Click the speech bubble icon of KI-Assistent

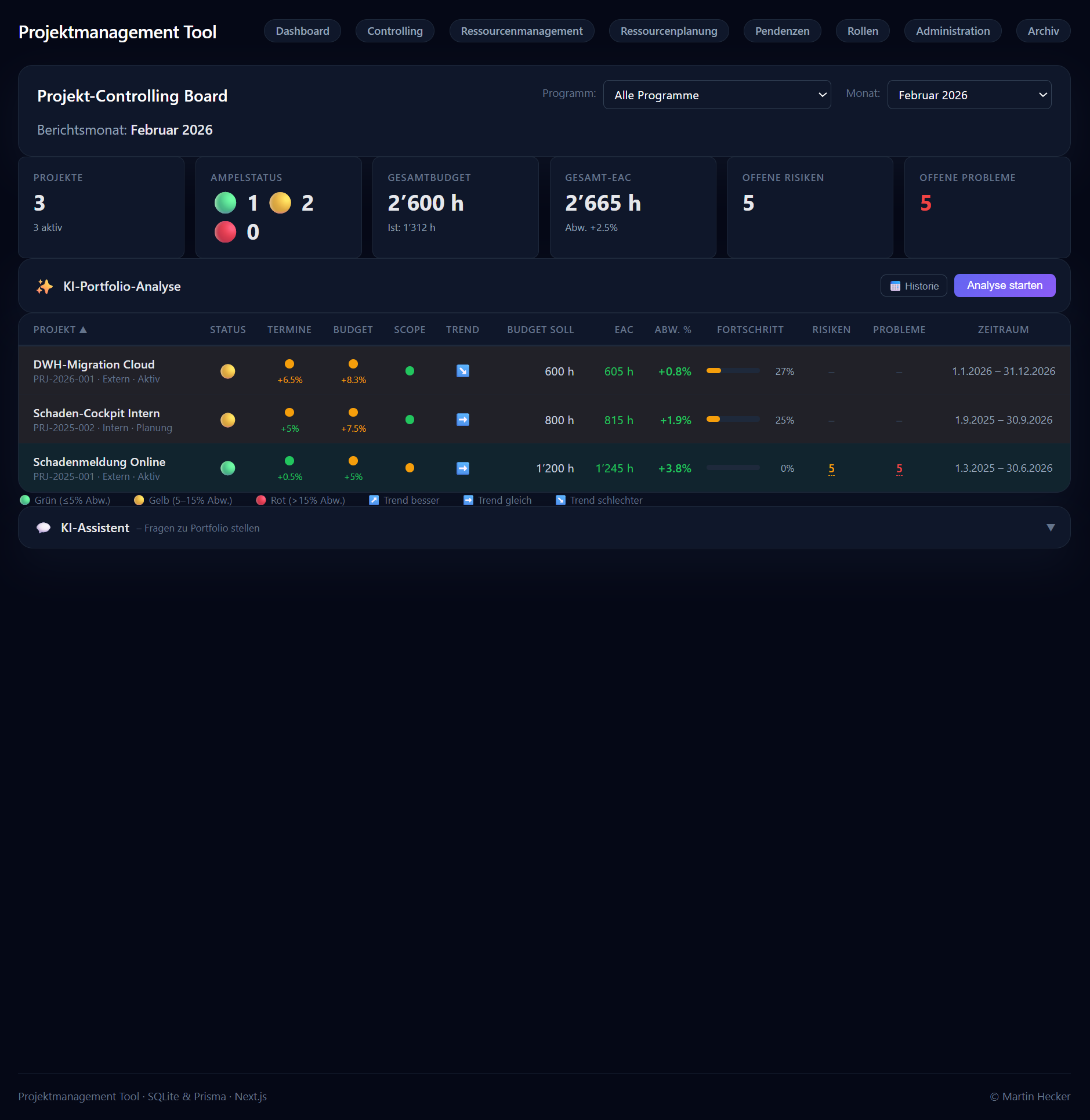click(x=44, y=528)
